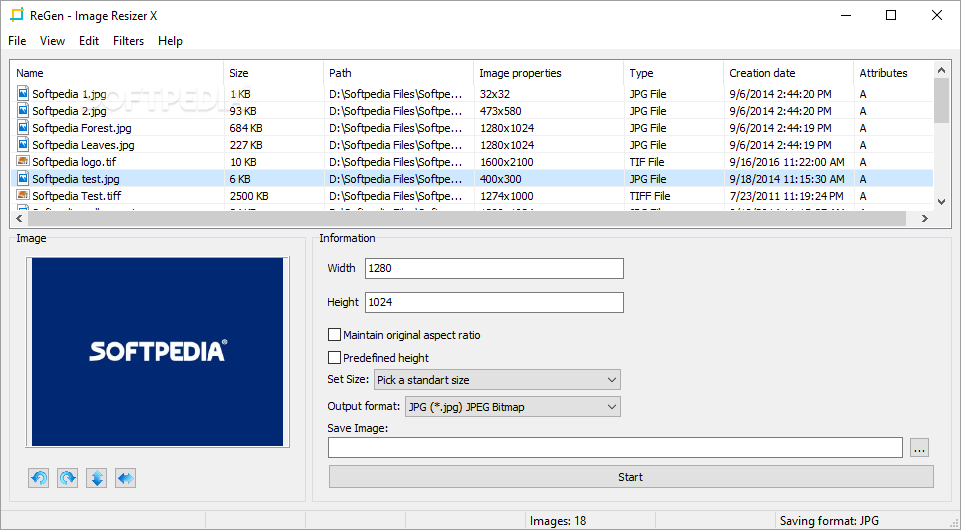This screenshot has height=530, width=961.
Task: Select Softpedia Test.tiff file name
Action: coord(77,196)
